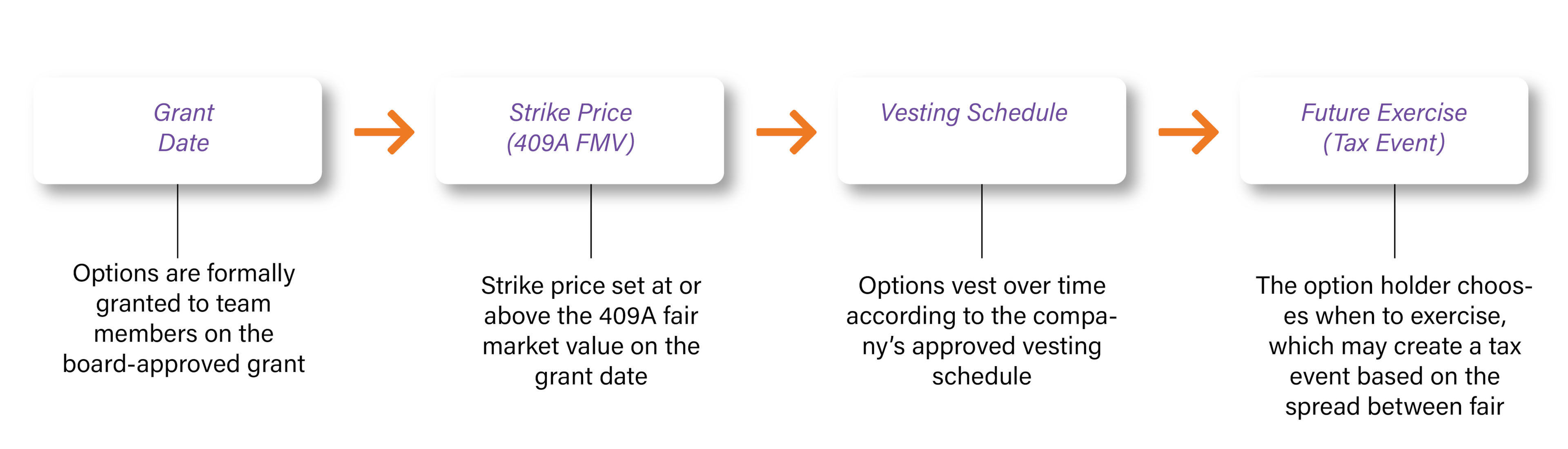
Task: Click "market value on the" text line
Action: coord(591,346)
